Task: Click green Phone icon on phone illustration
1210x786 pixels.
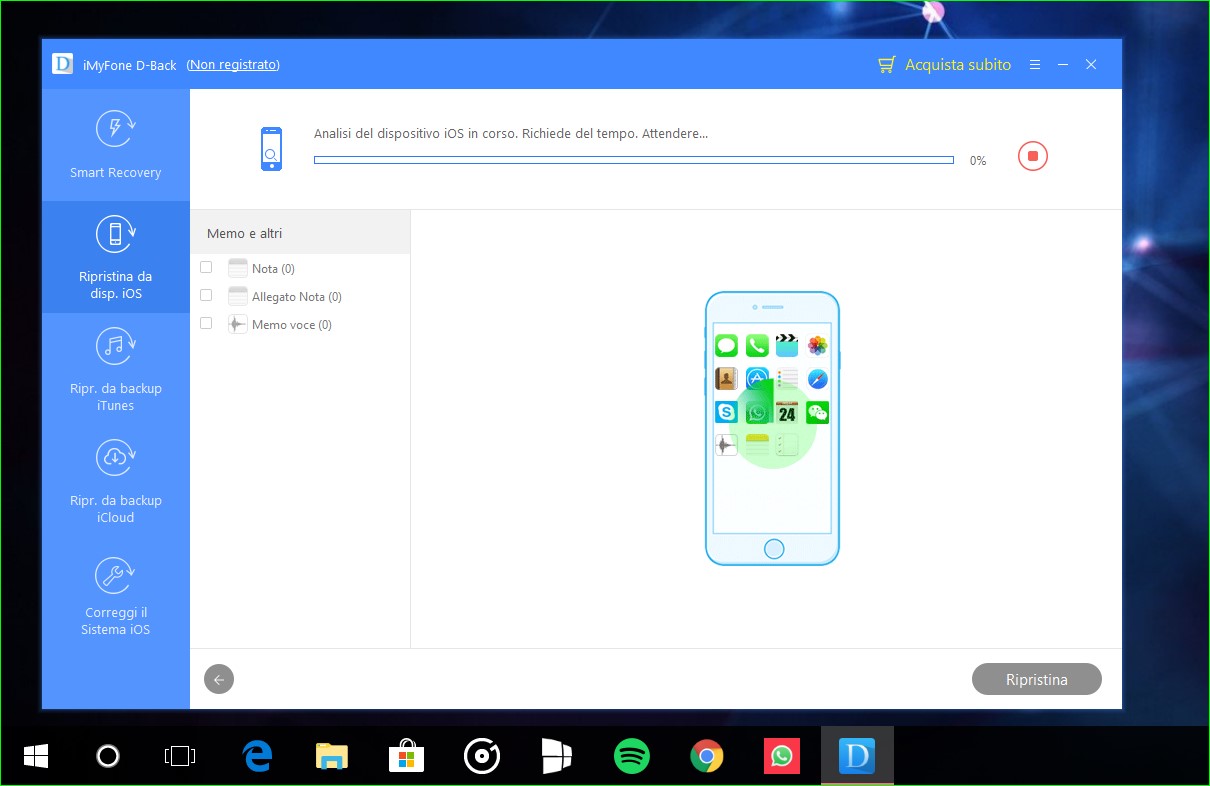Action: pyautogui.click(x=757, y=346)
